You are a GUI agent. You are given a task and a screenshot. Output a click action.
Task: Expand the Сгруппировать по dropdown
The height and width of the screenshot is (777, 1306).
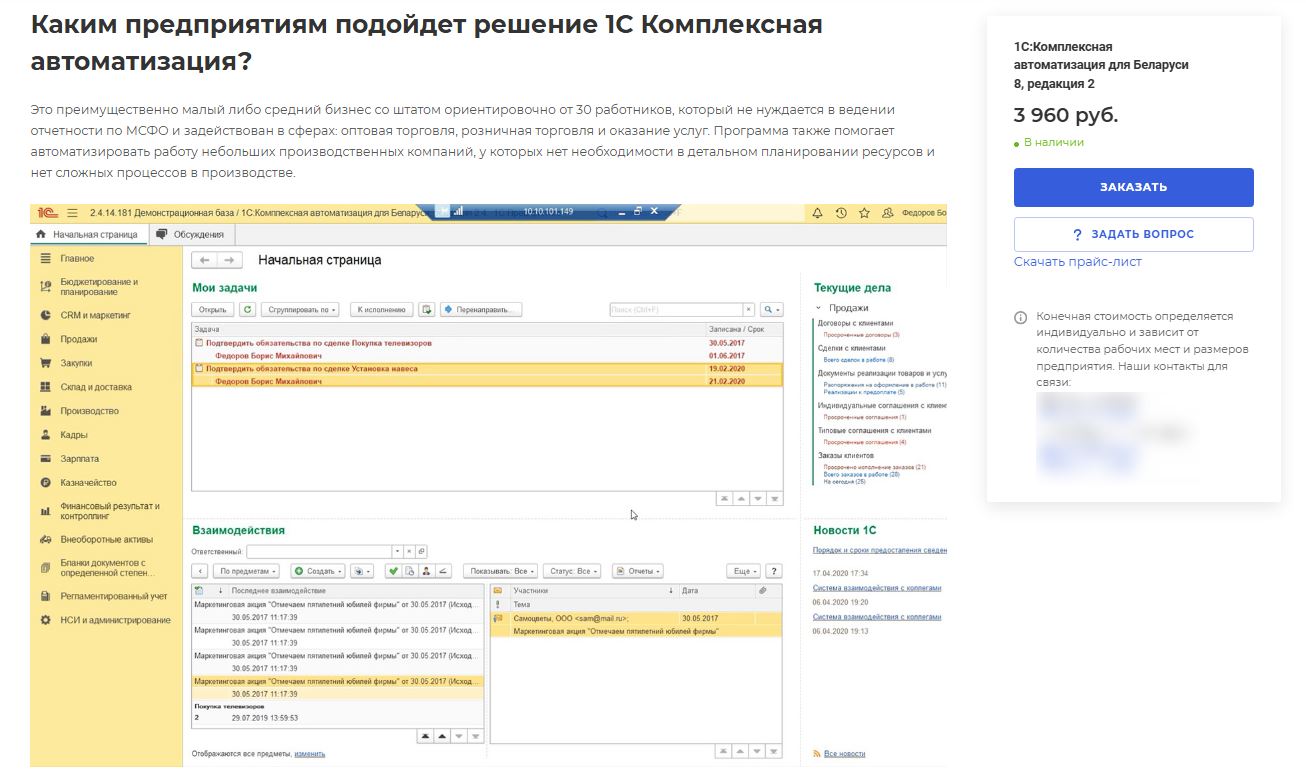pyautogui.click(x=303, y=310)
